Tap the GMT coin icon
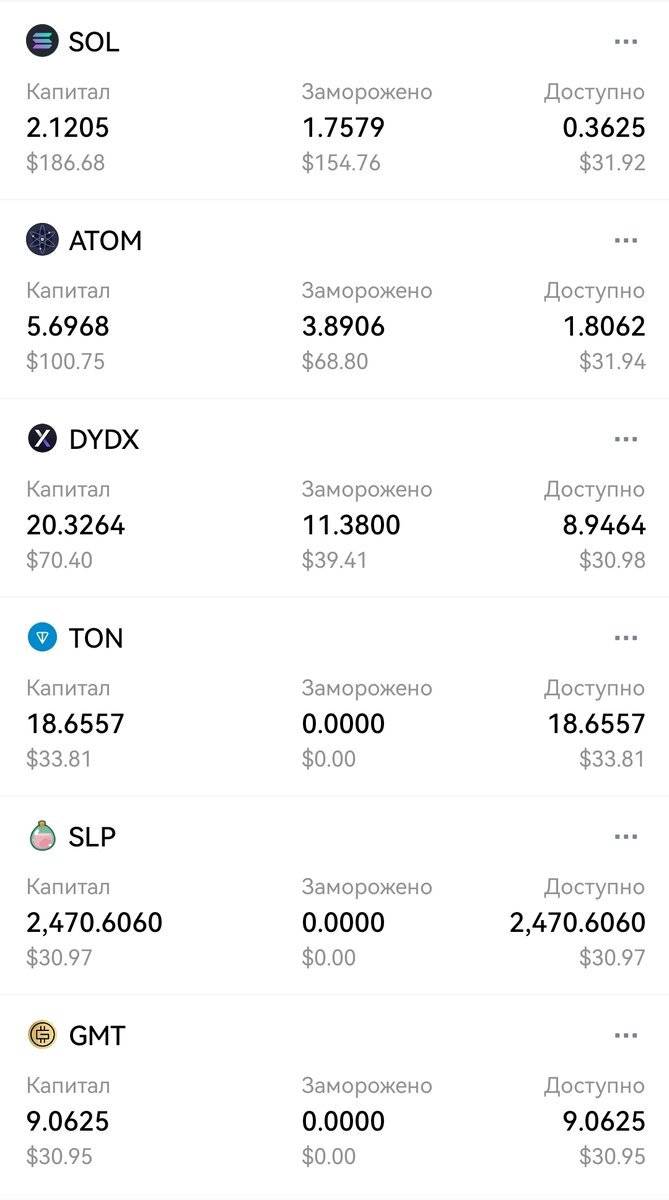The height and width of the screenshot is (1200, 669). tap(42, 1035)
